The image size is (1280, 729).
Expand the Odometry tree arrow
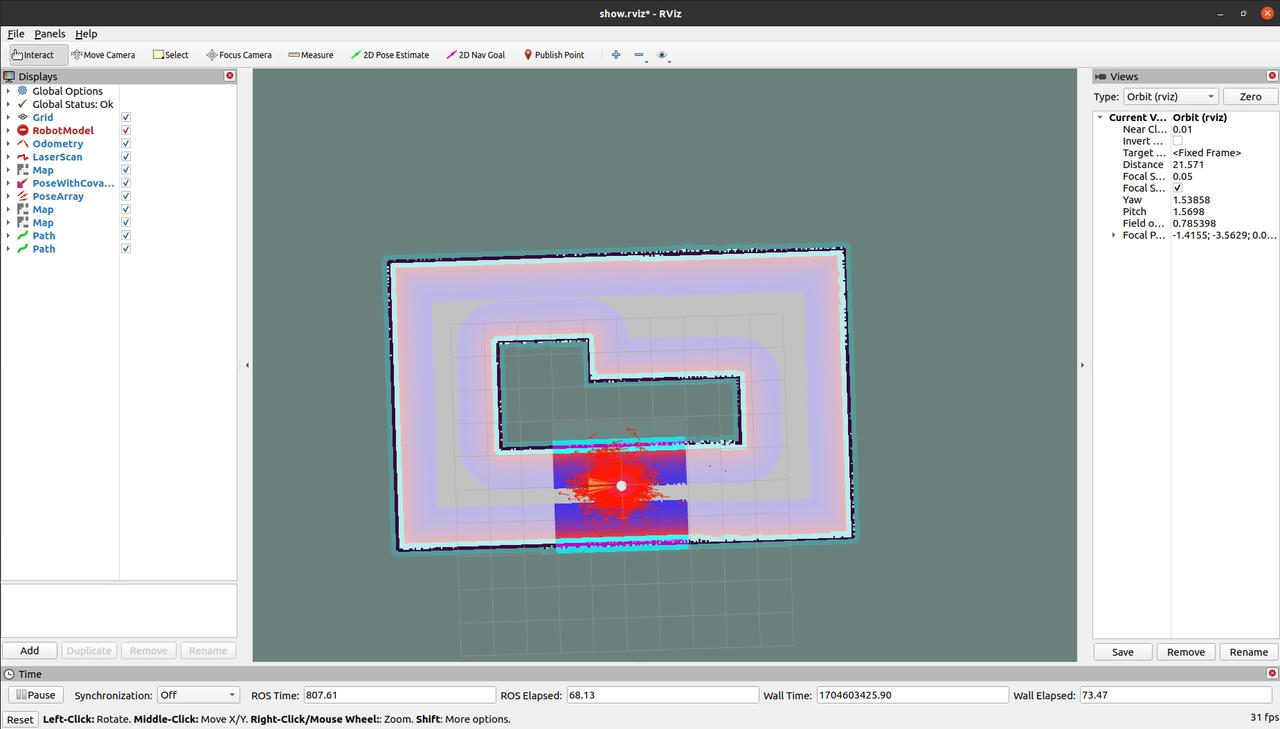click(8, 144)
